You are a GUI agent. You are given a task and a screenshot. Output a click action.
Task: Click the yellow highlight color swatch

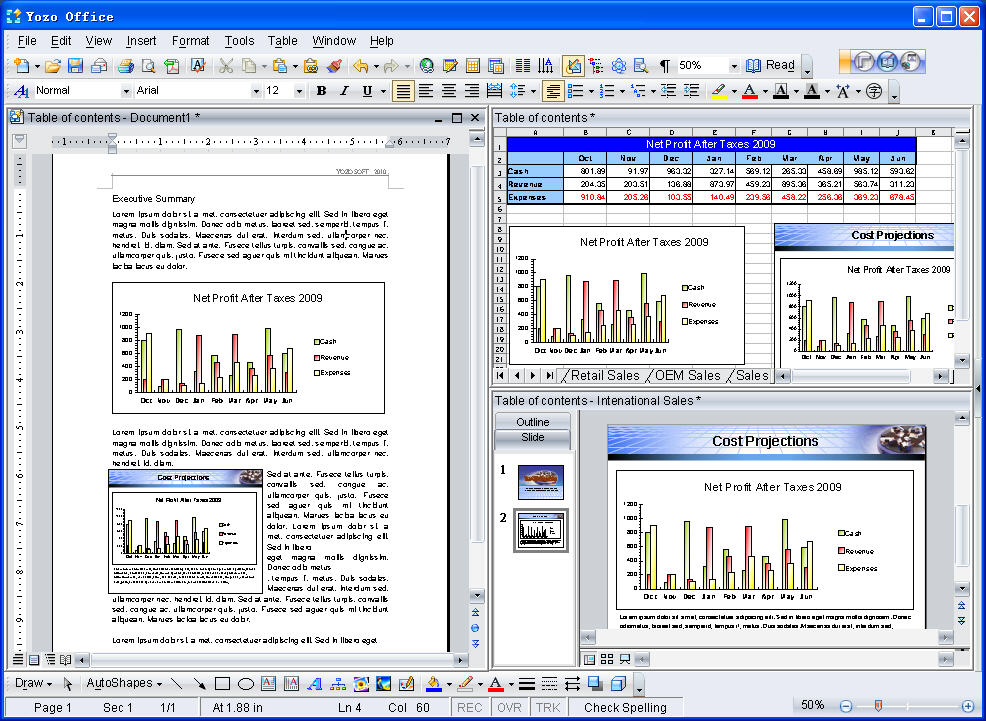click(719, 91)
